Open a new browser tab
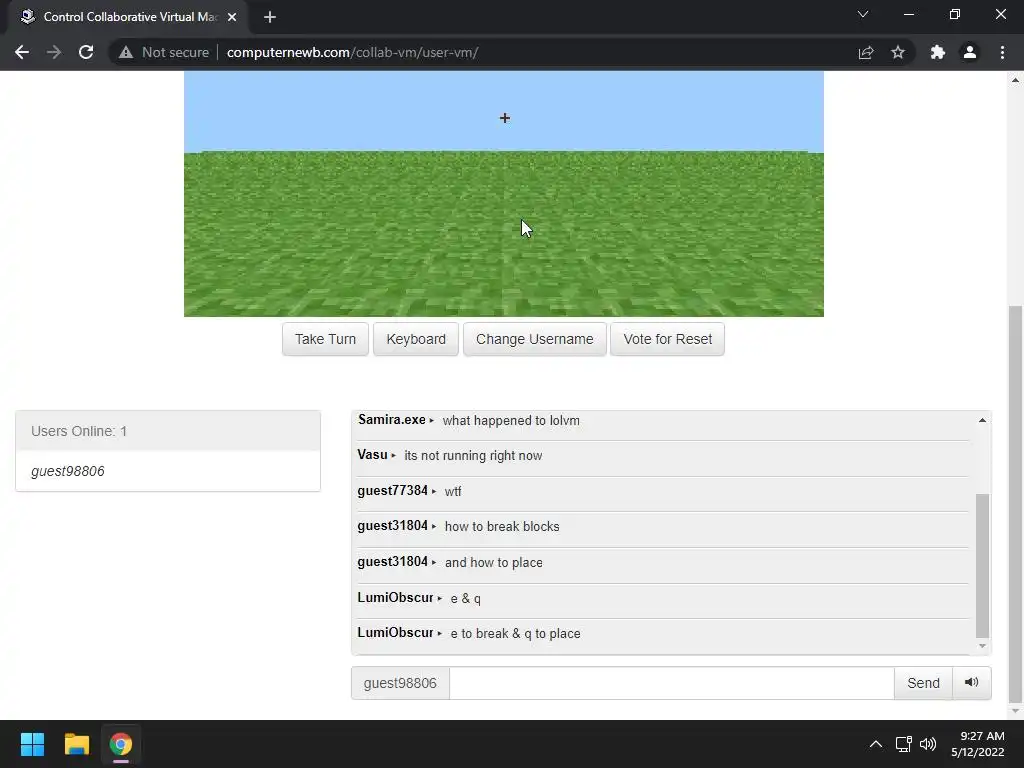This screenshot has width=1024, height=768. point(270,17)
